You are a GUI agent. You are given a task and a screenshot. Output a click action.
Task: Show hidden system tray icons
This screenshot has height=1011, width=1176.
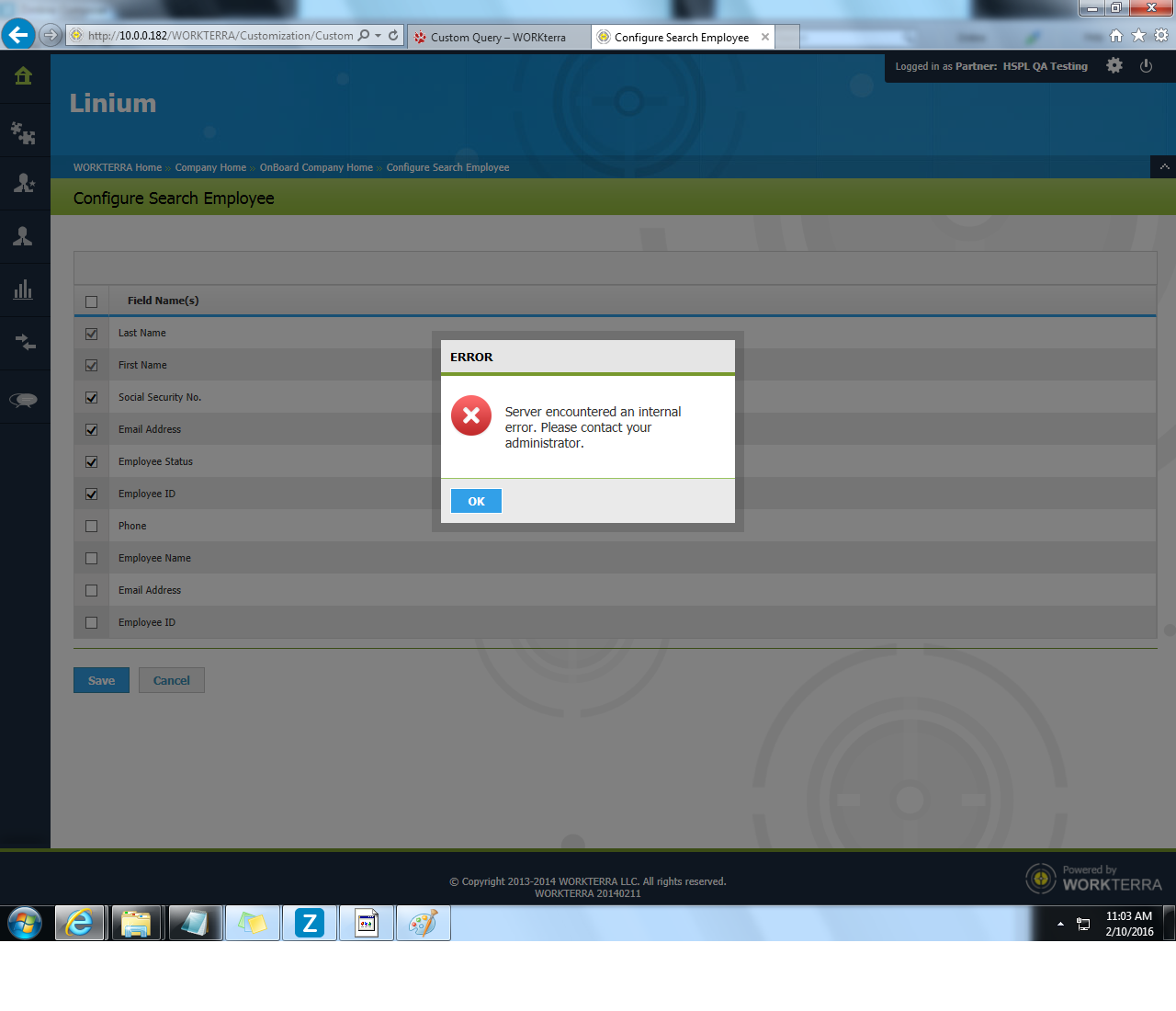point(1060,924)
